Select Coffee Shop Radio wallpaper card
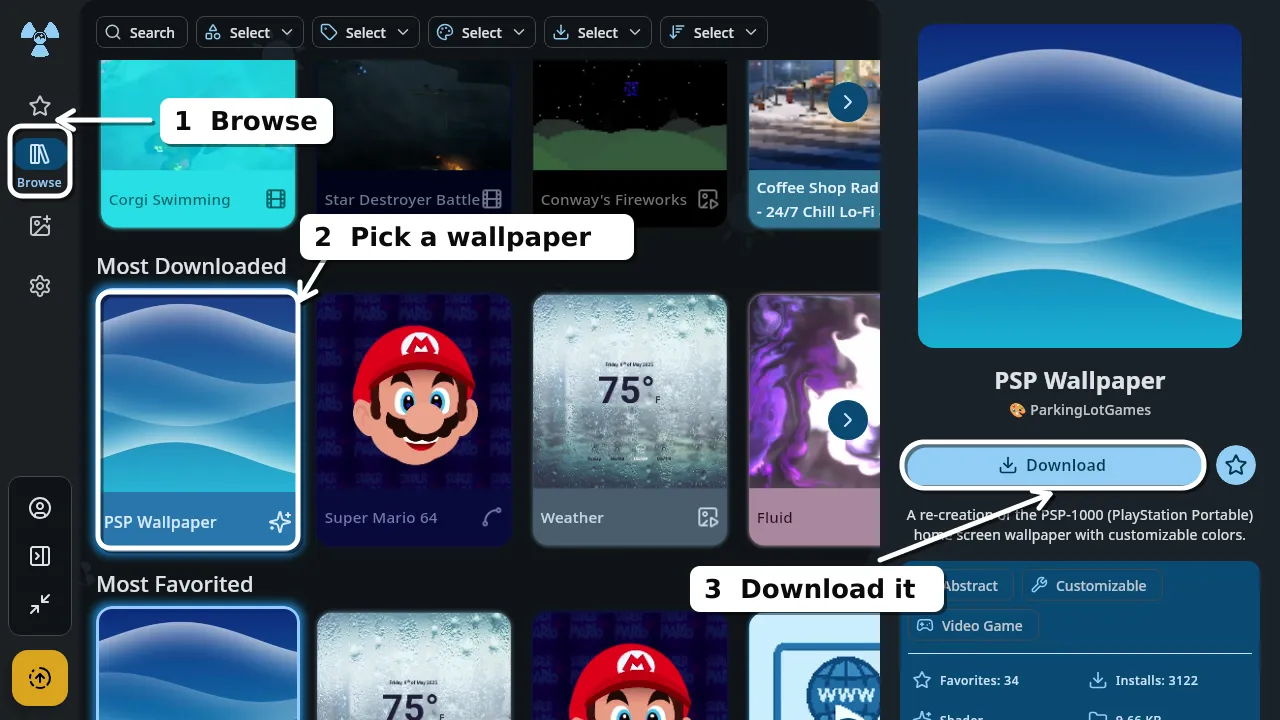The width and height of the screenshot is (1280, 720). (814, 143)
